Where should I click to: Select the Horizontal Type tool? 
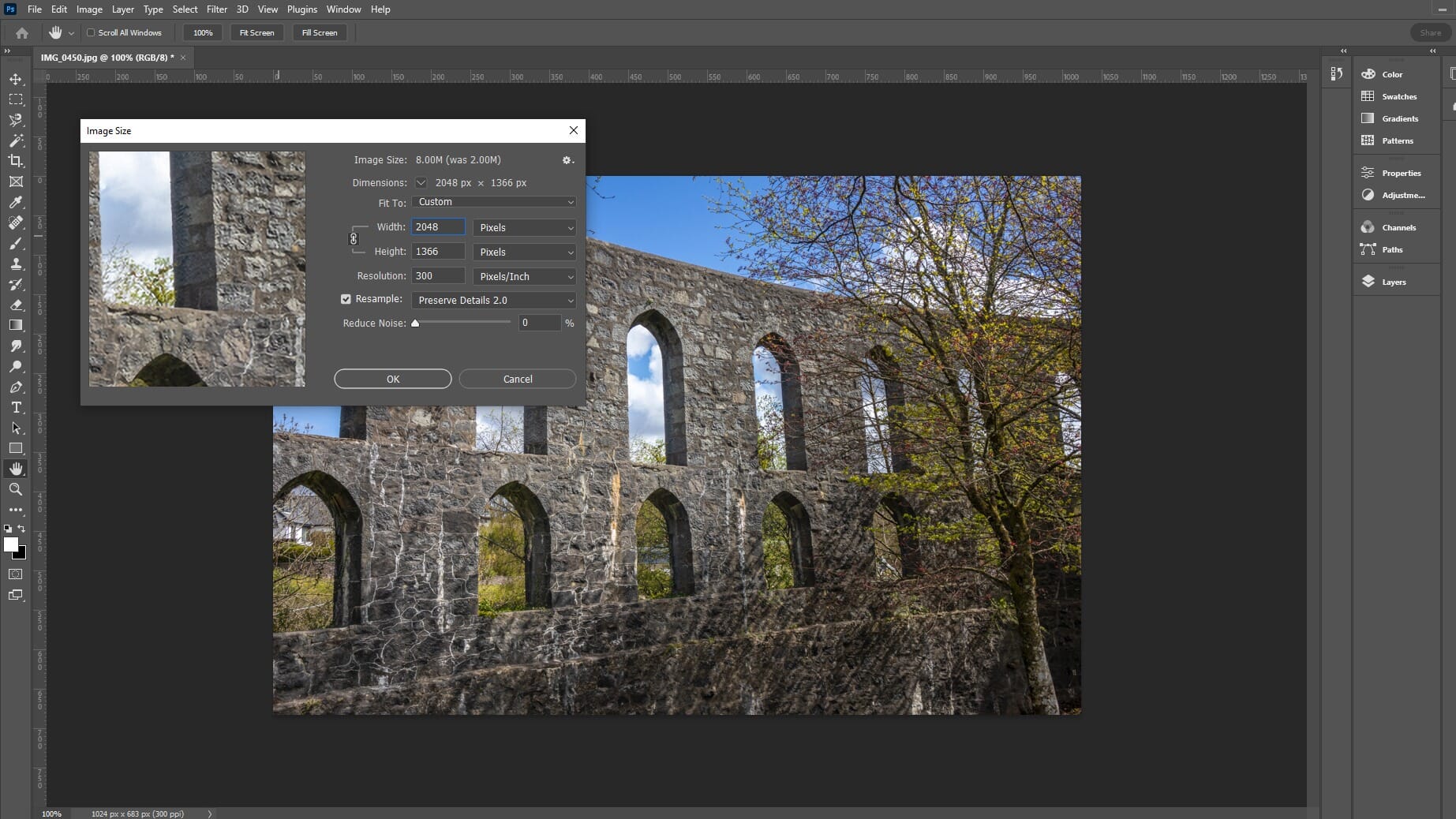[x=16, y=408]
